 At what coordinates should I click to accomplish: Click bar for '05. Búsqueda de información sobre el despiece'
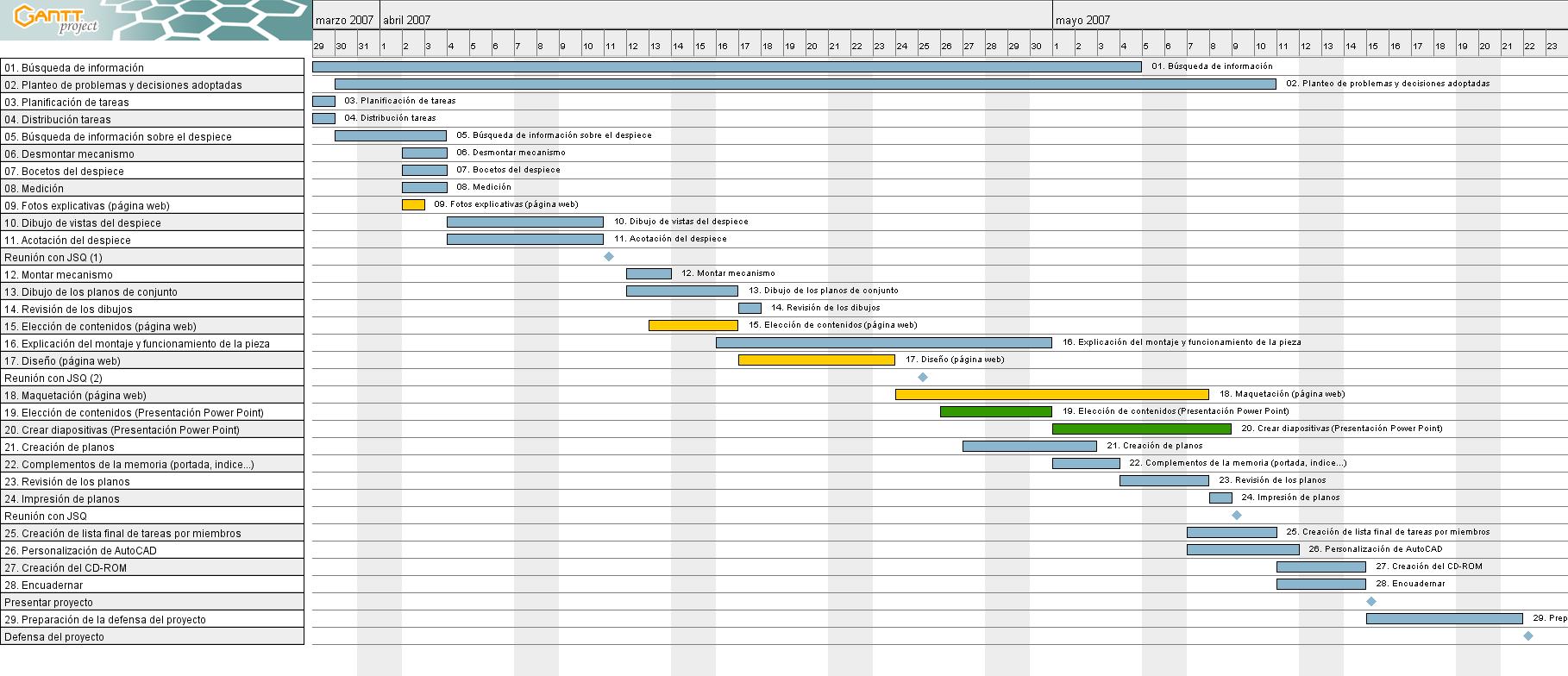tap(391, 135)
